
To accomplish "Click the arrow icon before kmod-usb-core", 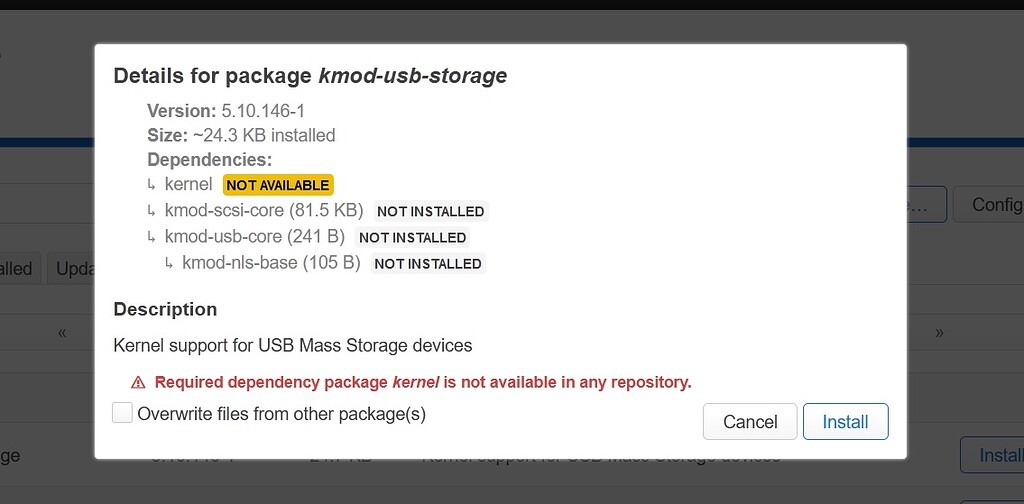I will (152, 237).
